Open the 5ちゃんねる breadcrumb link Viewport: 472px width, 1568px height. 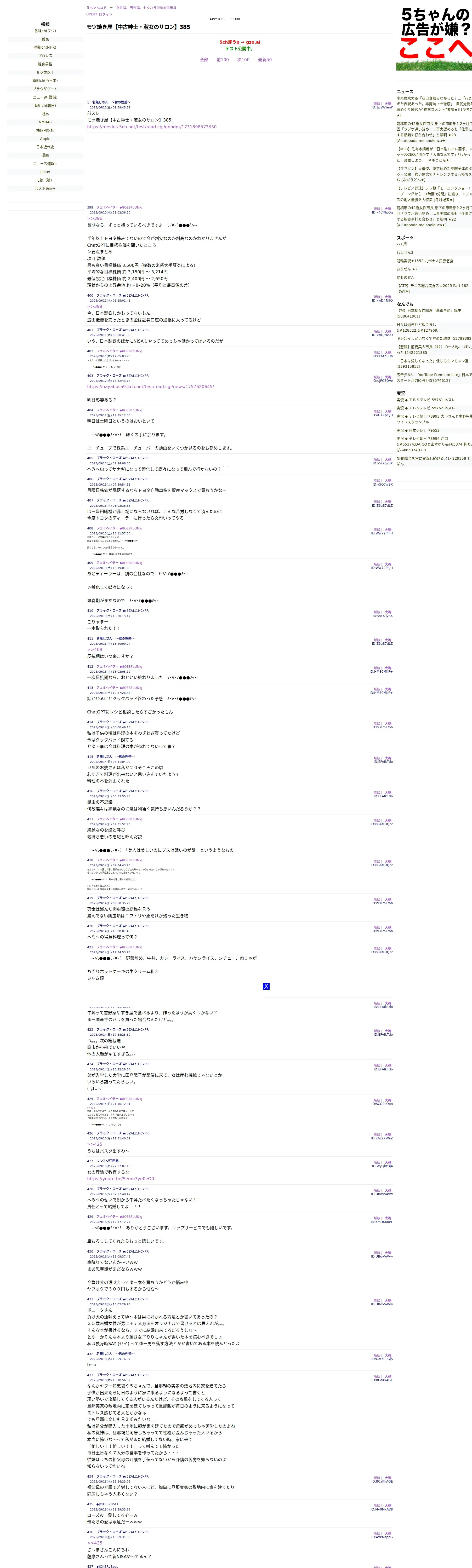96,8
